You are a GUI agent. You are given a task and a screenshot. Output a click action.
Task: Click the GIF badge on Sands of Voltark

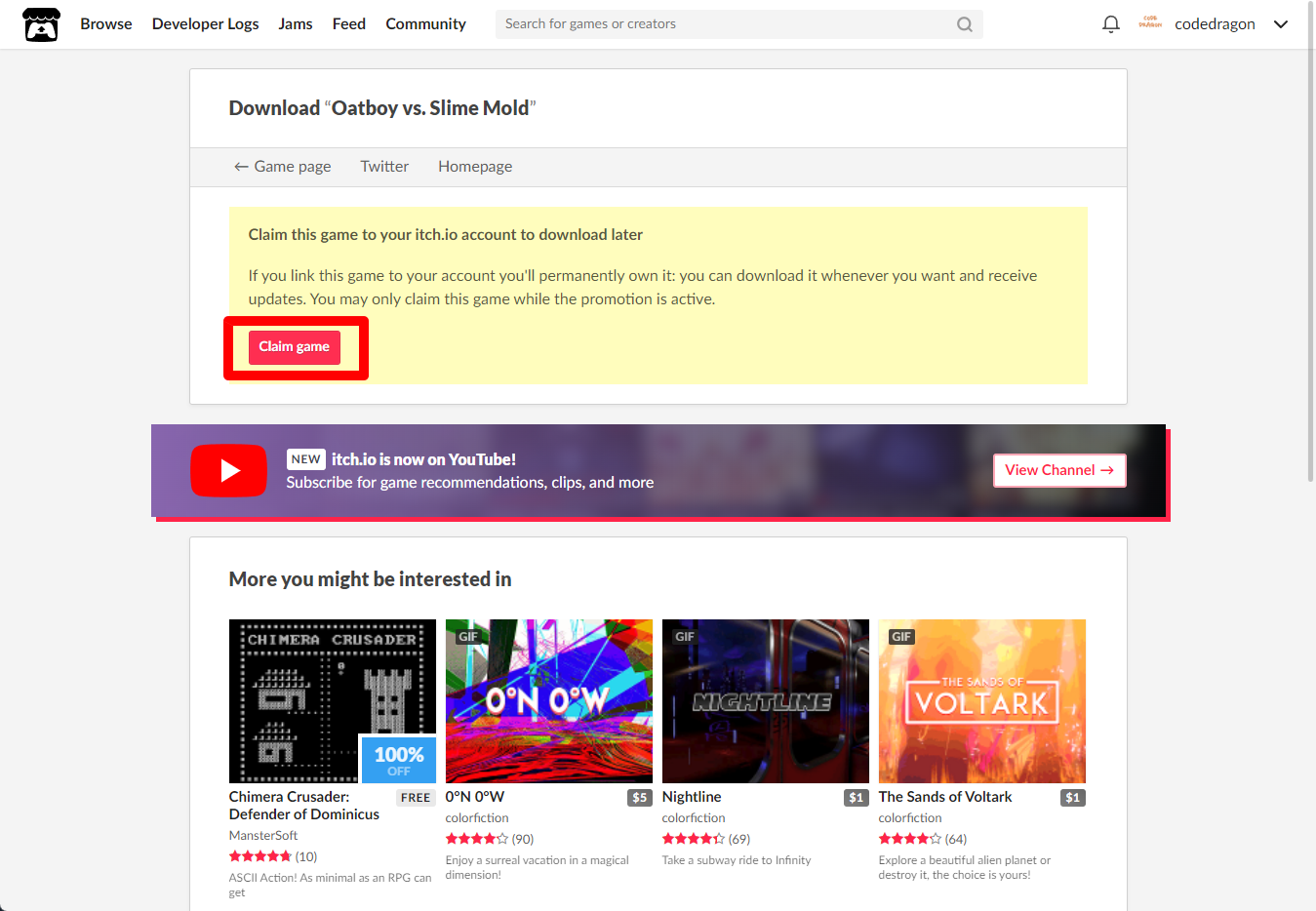901,637
